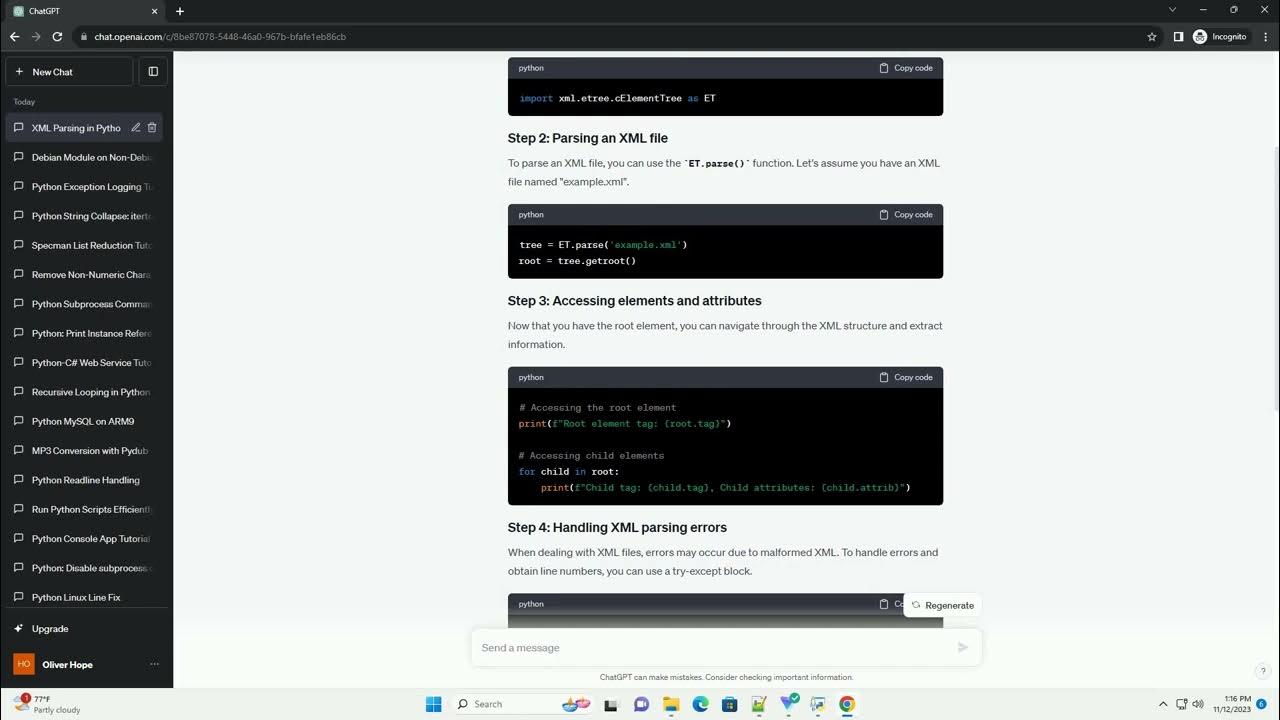The width and height of the screenshot is (1280, 720).
Task: Delete the XML Parsing chat with the trash icon
Action: coord(152,128)
